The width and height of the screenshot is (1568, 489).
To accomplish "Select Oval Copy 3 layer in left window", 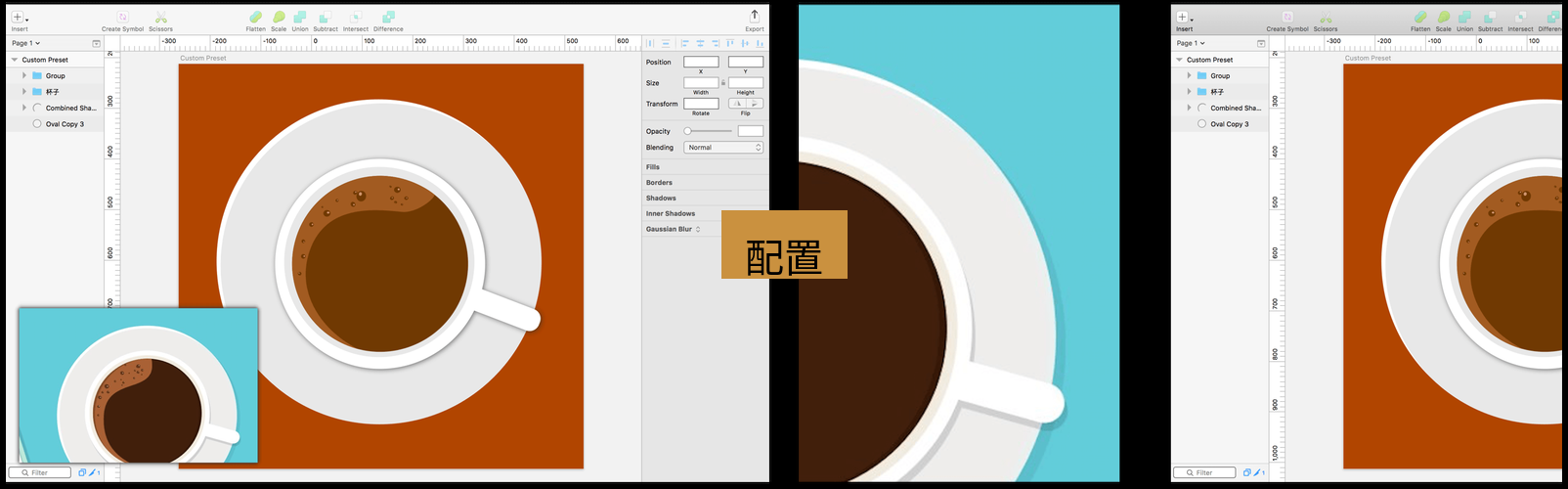I will pyautogui.click(x=65, y=124).
